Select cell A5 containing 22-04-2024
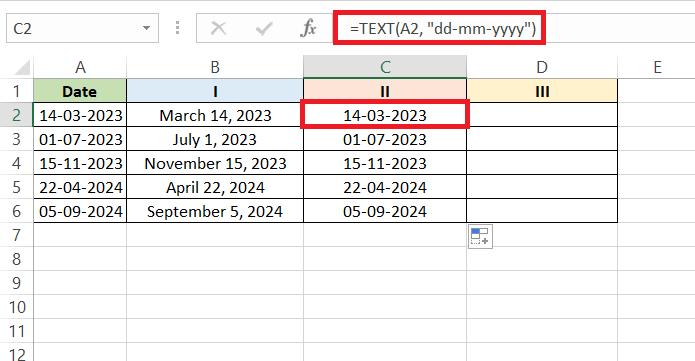Viewport: 695px width, 361px height. pos(80,187)
